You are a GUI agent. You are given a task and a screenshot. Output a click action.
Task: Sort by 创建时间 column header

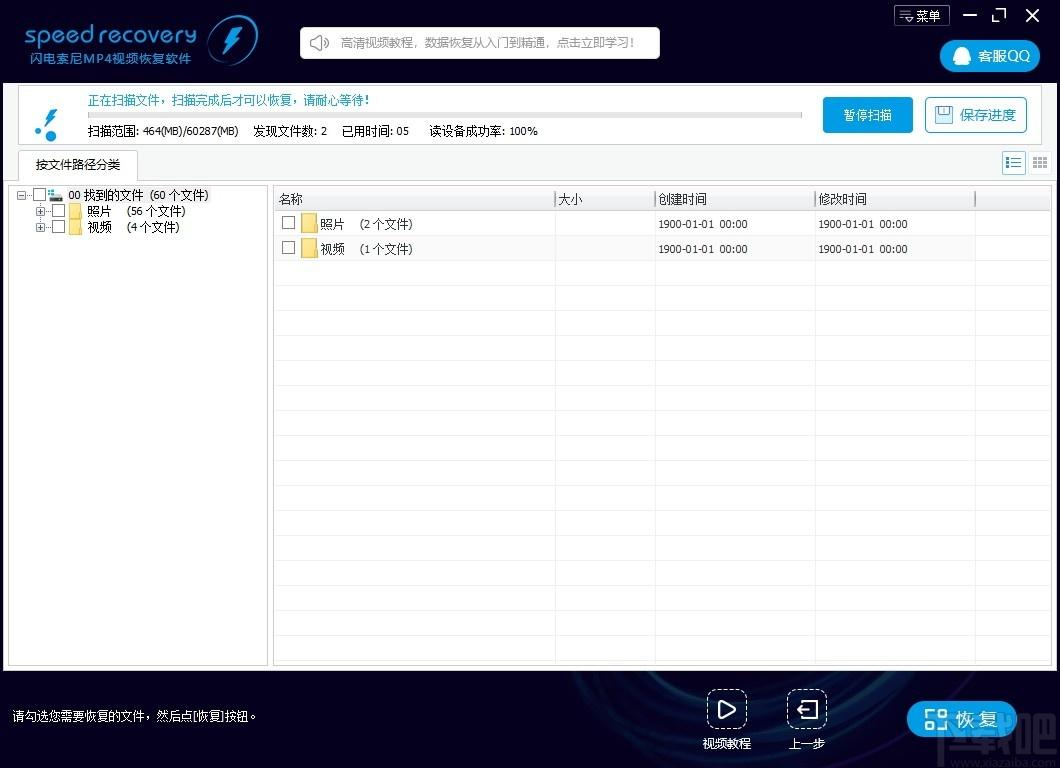pyautogui.click(x=735, y=199)
